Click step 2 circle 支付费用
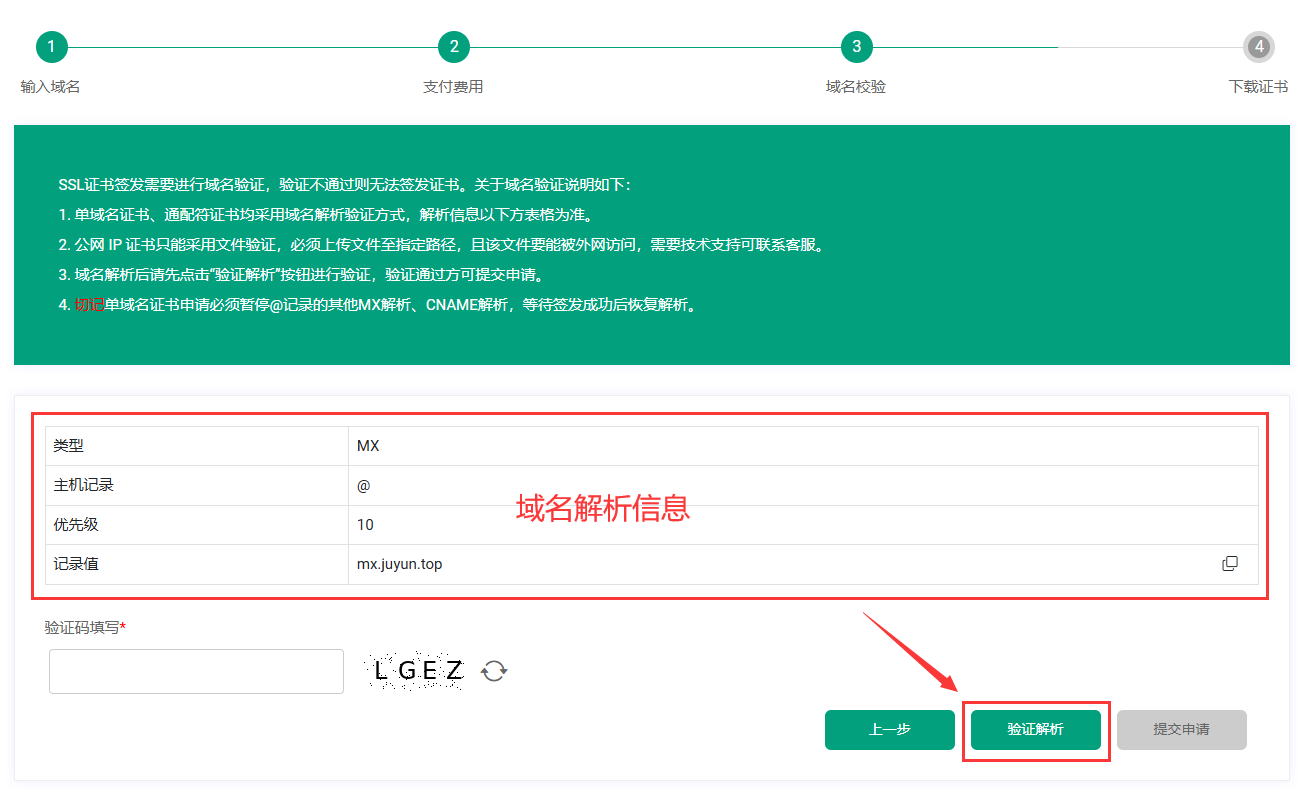1311x795 pixels. pyautogui.click(x=454, y=46)
